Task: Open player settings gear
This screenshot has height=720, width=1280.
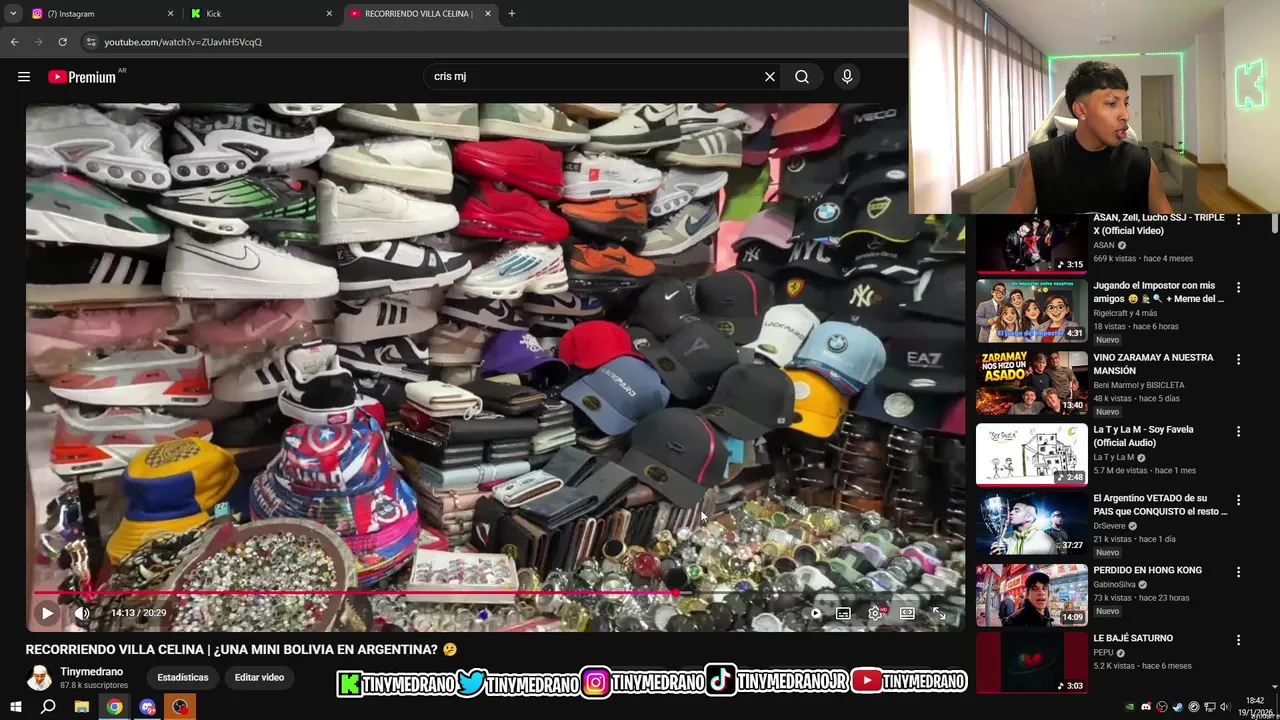Action: click(x=876, y=613)
